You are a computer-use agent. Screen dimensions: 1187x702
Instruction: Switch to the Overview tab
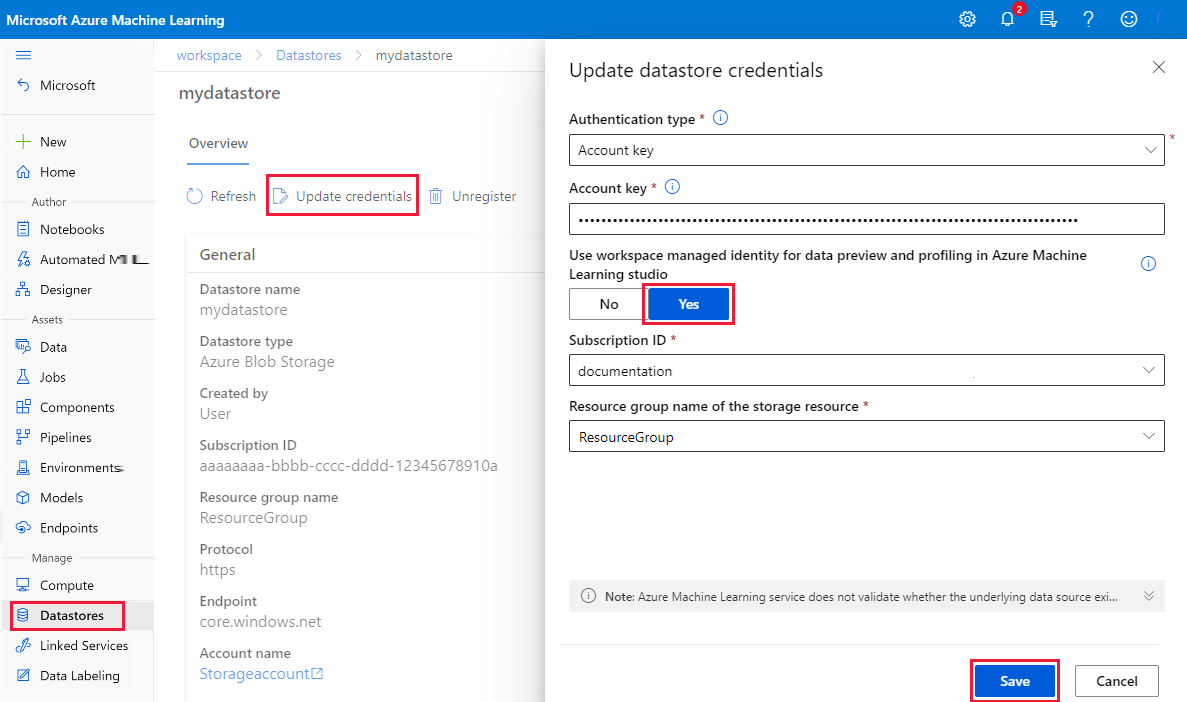coord(218,143)
